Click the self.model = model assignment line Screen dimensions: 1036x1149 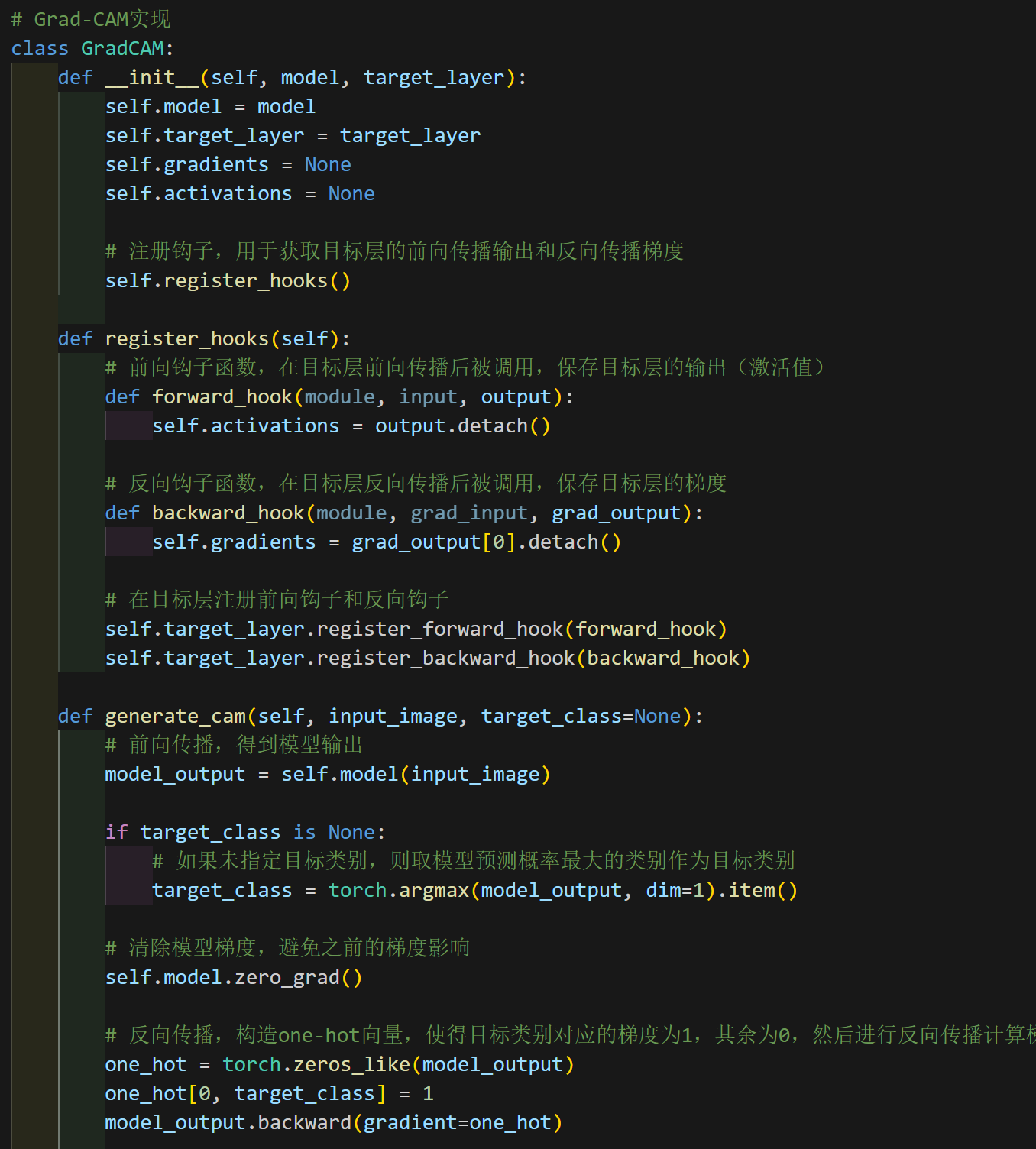point(210,105)
